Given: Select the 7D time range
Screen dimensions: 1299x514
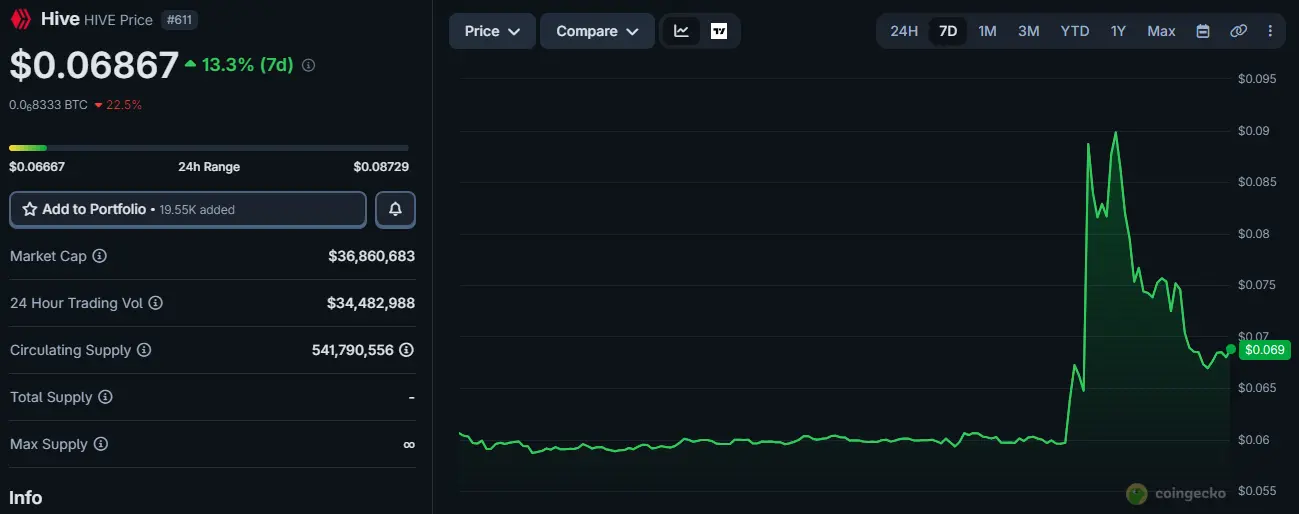Looking at the screenshot, I should tap(947, 31).
